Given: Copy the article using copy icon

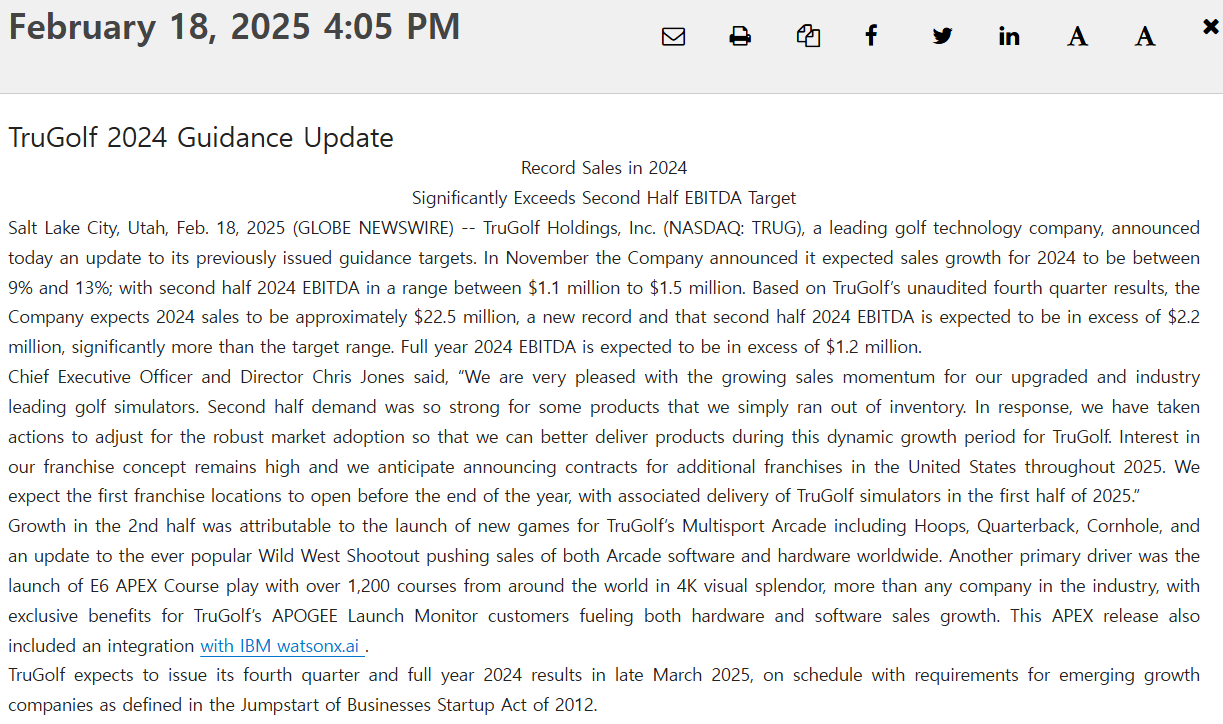Looking at the screenshot, I should pyautogui.click(x=808, y=36).
